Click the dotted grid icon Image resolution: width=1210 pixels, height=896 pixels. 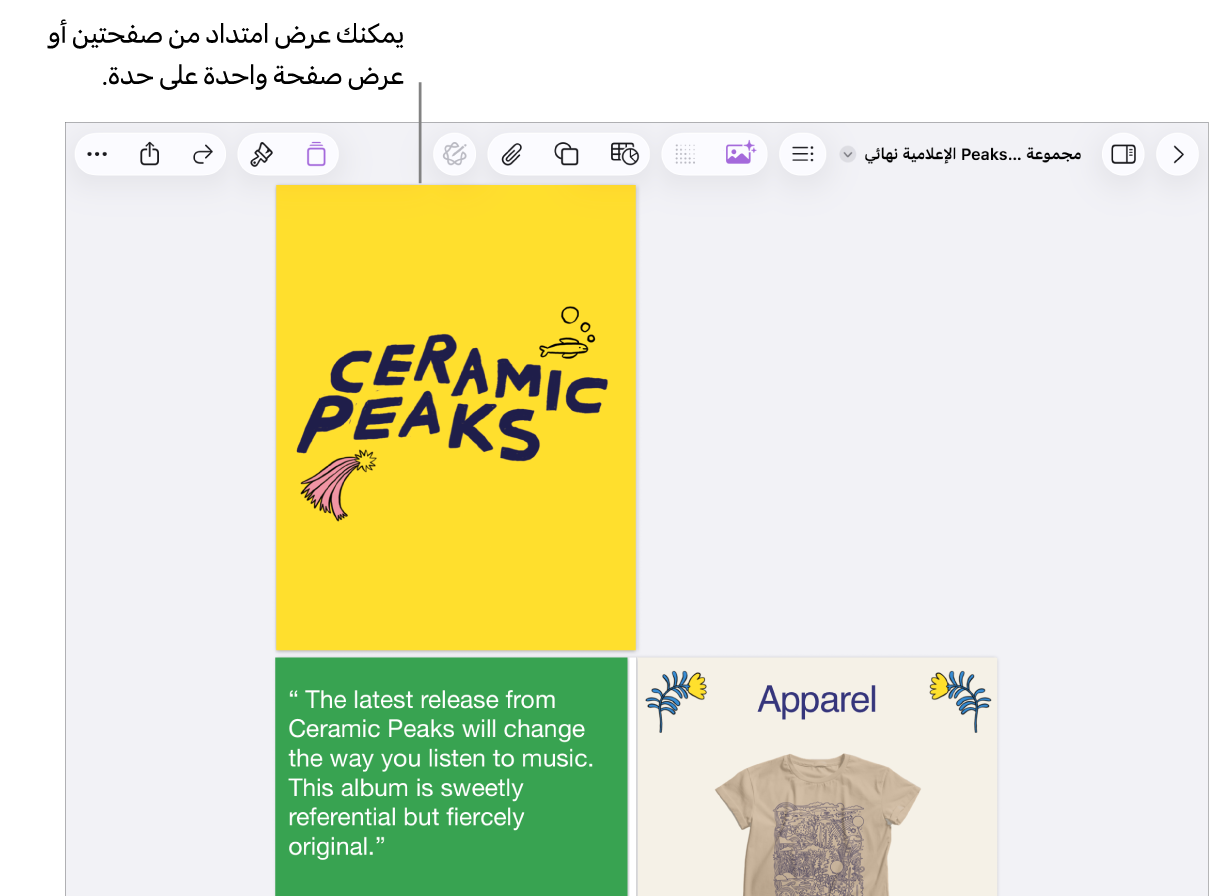click(685, 154)
